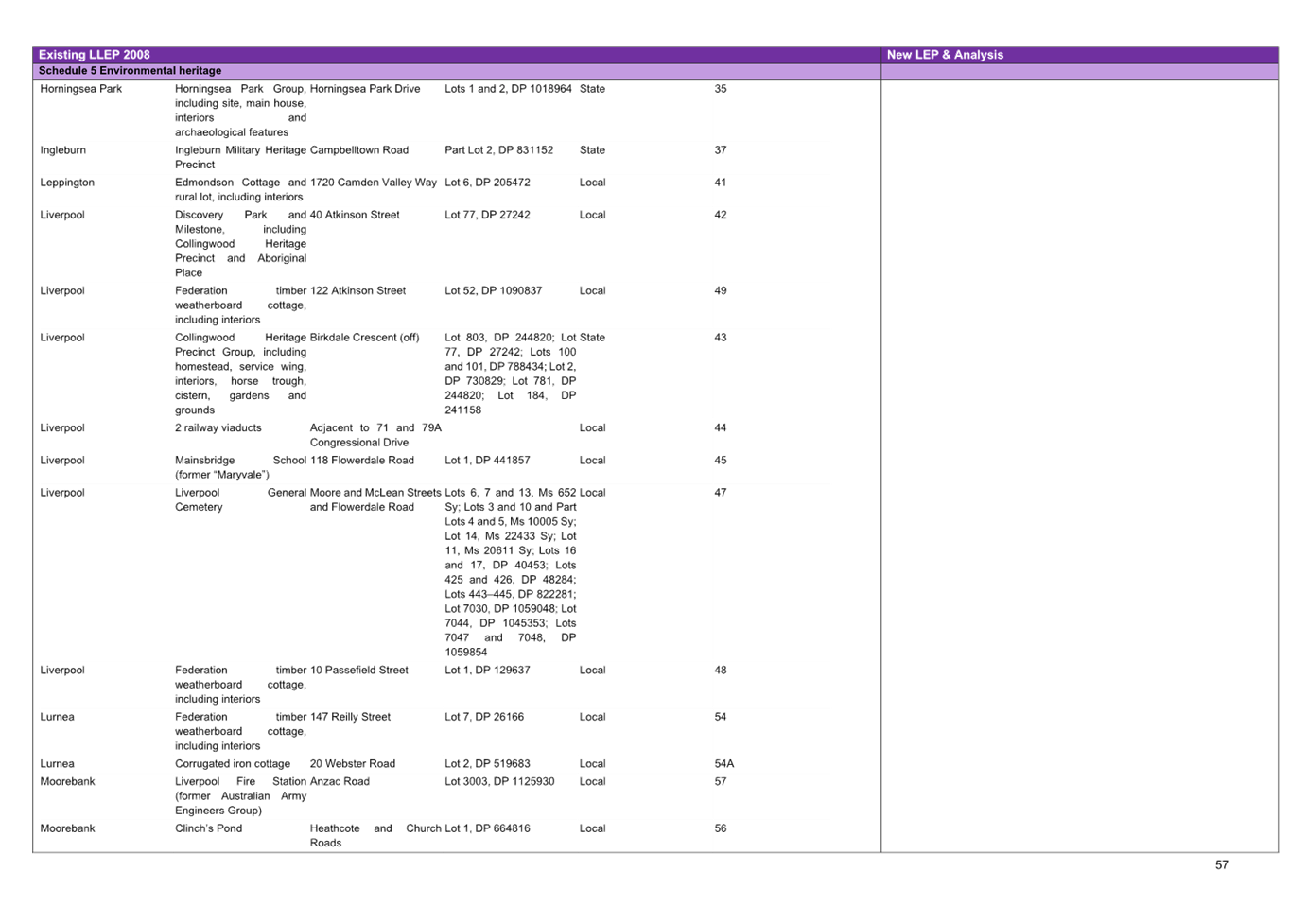1307x924 pixels.
Task: Click 'Lot 6, DP 205472'
Action: (487, 183)
